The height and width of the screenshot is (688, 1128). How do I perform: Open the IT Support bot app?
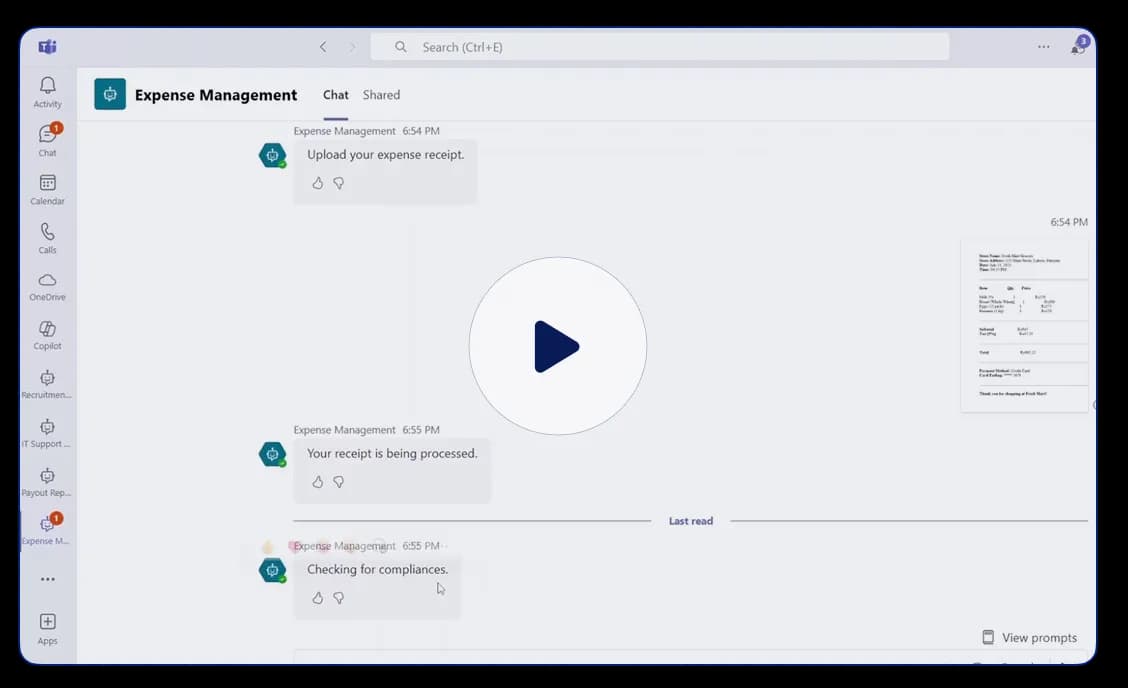tap(47, 433)
